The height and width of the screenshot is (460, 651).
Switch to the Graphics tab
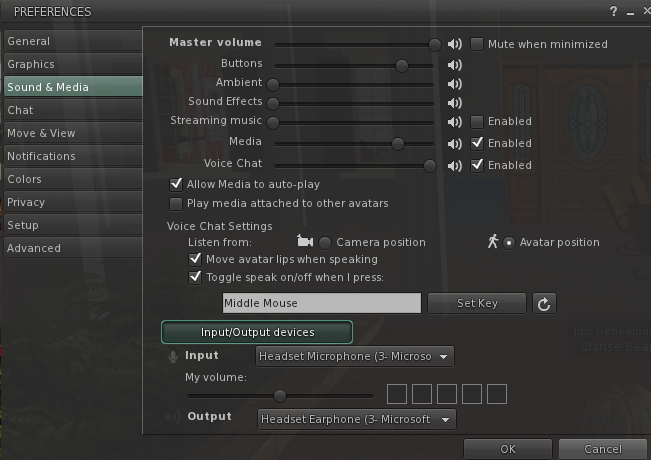tap(73, 64)
